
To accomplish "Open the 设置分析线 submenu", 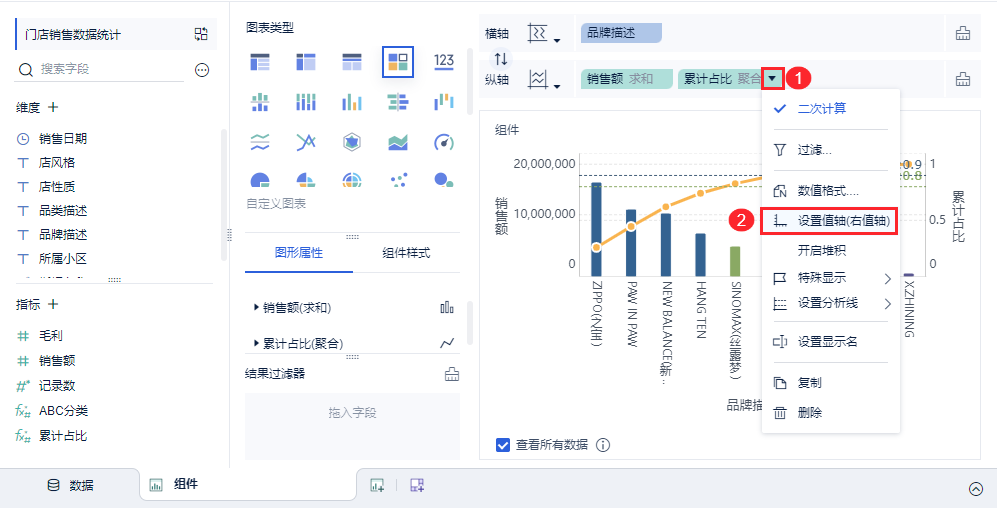I will coord(830,304).
